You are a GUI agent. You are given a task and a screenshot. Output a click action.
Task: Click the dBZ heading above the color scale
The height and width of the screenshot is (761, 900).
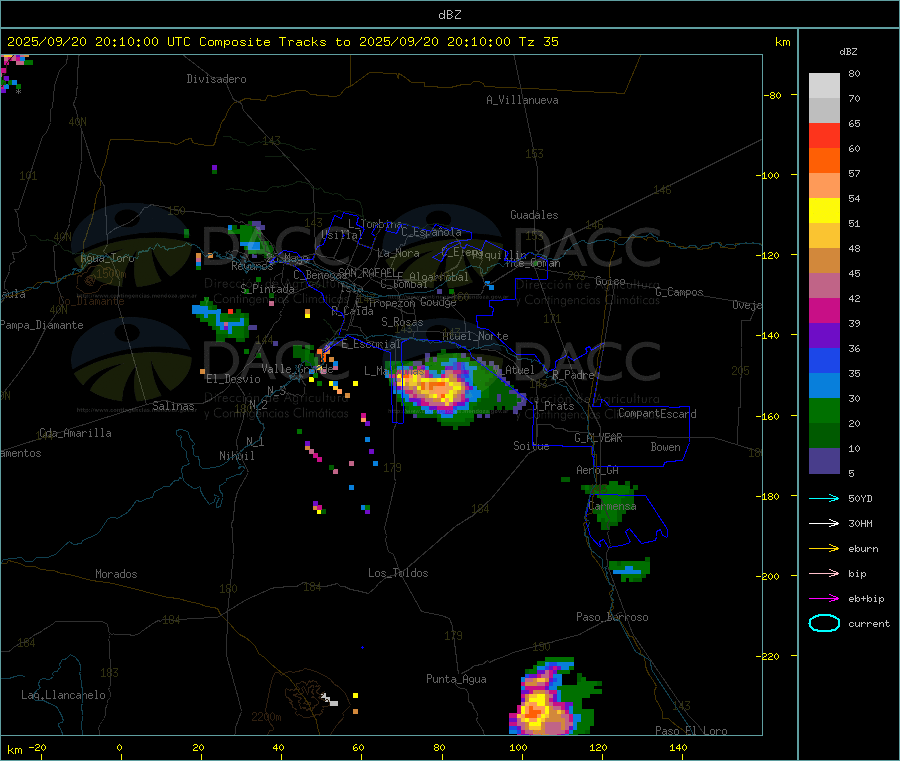coord(848,52)
